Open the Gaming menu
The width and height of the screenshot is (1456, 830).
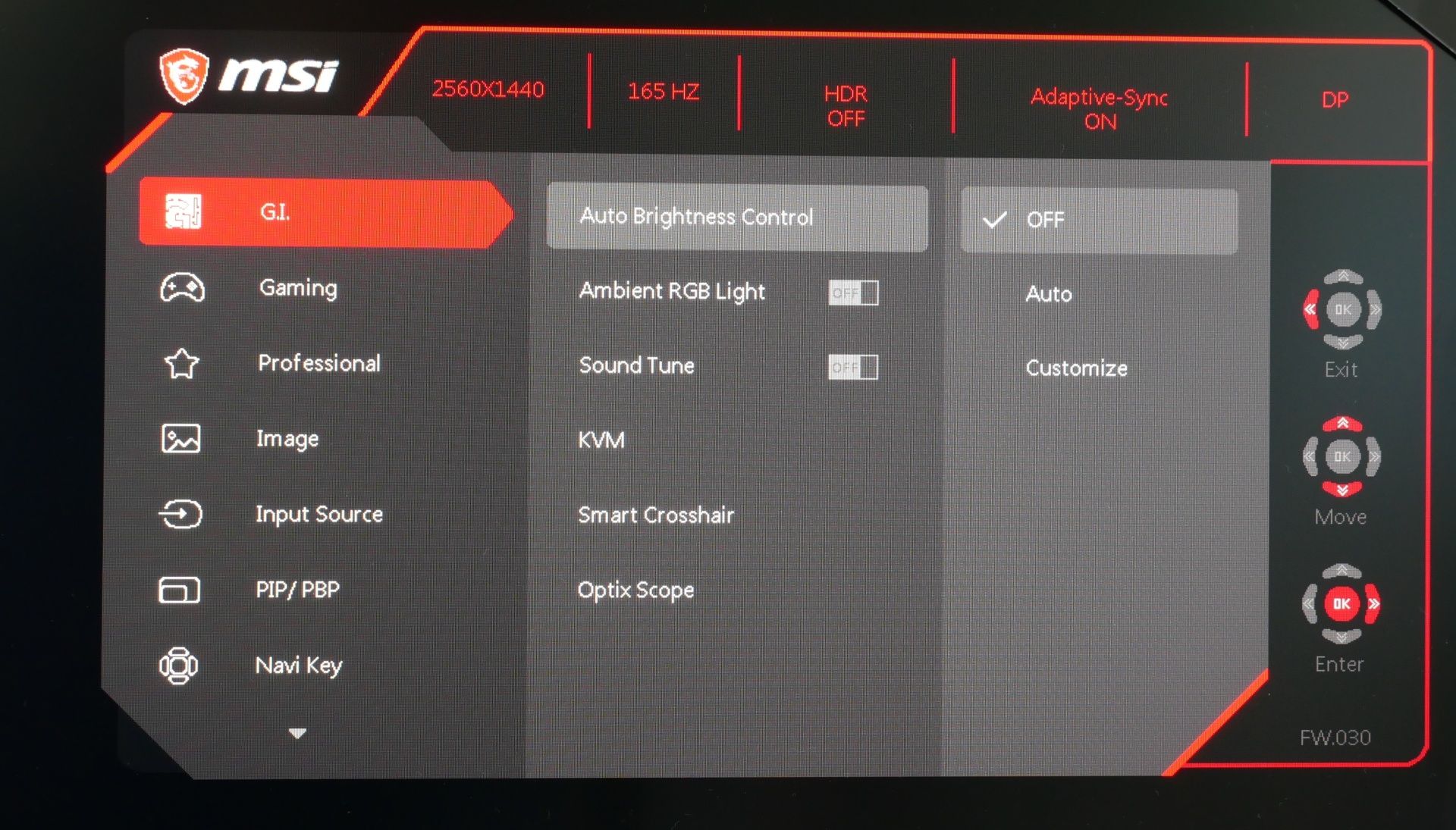click(x=298, y=288)
